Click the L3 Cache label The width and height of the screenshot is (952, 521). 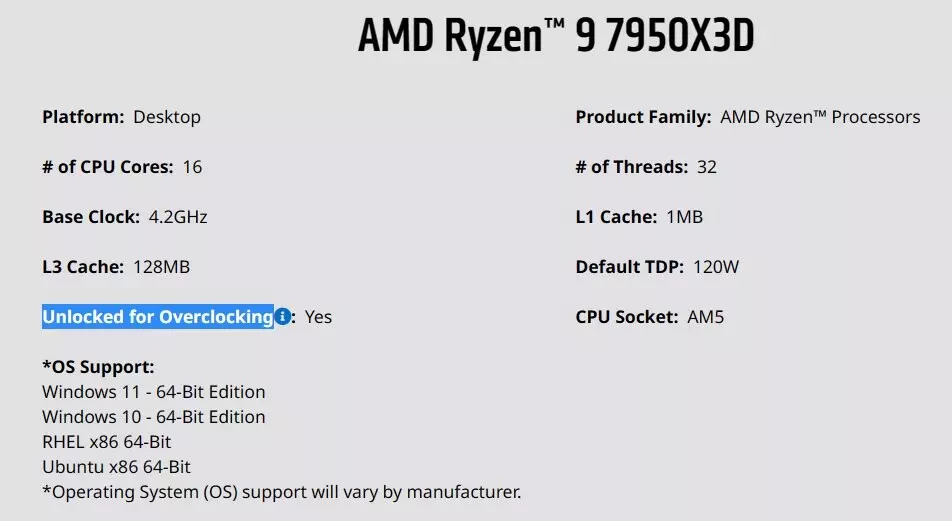(83, 267)
